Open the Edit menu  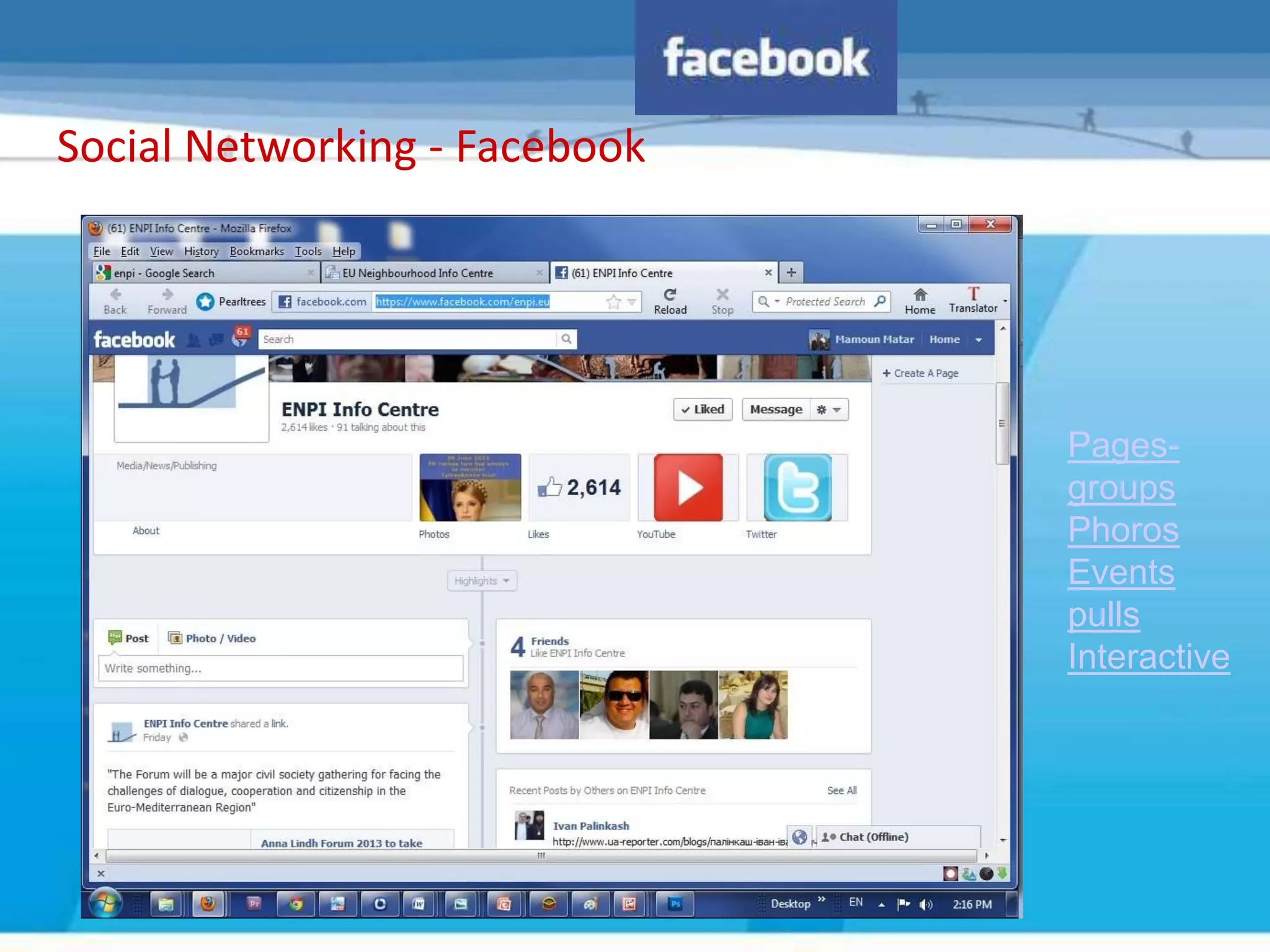coord(130,251)
